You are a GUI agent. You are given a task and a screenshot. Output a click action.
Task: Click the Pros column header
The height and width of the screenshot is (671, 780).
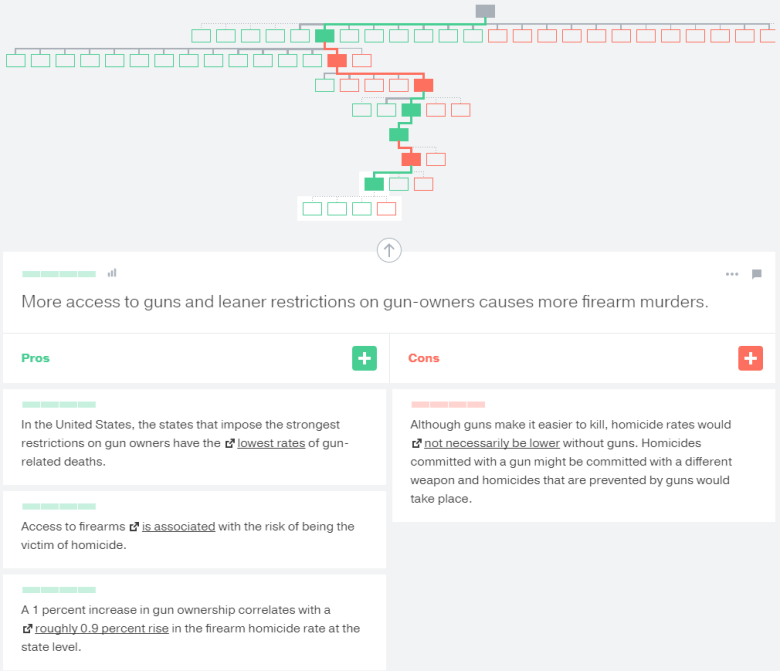pos(36,358)
